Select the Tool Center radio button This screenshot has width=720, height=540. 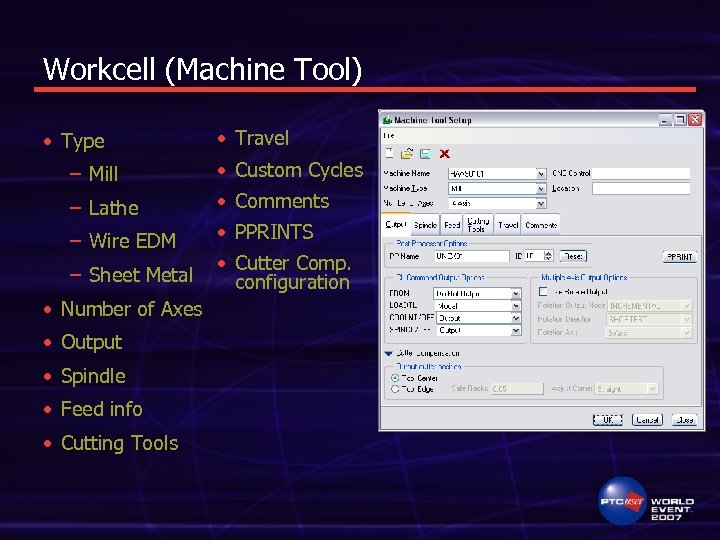pos(395,378)
